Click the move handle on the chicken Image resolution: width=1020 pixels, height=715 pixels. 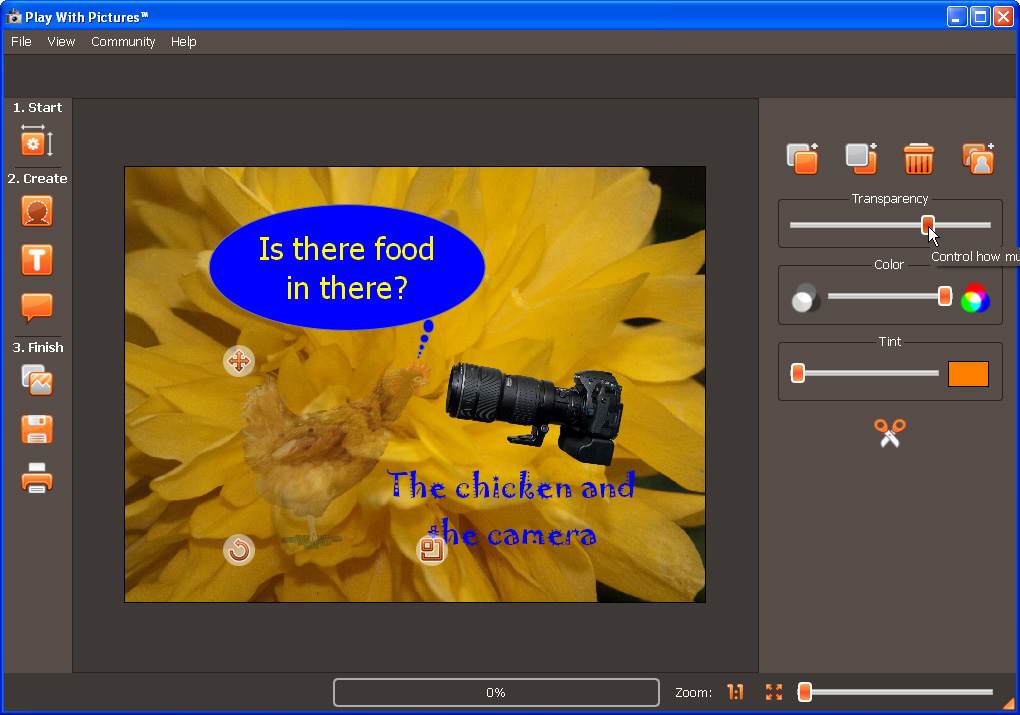pyautogui.click(x=238, y=361)
